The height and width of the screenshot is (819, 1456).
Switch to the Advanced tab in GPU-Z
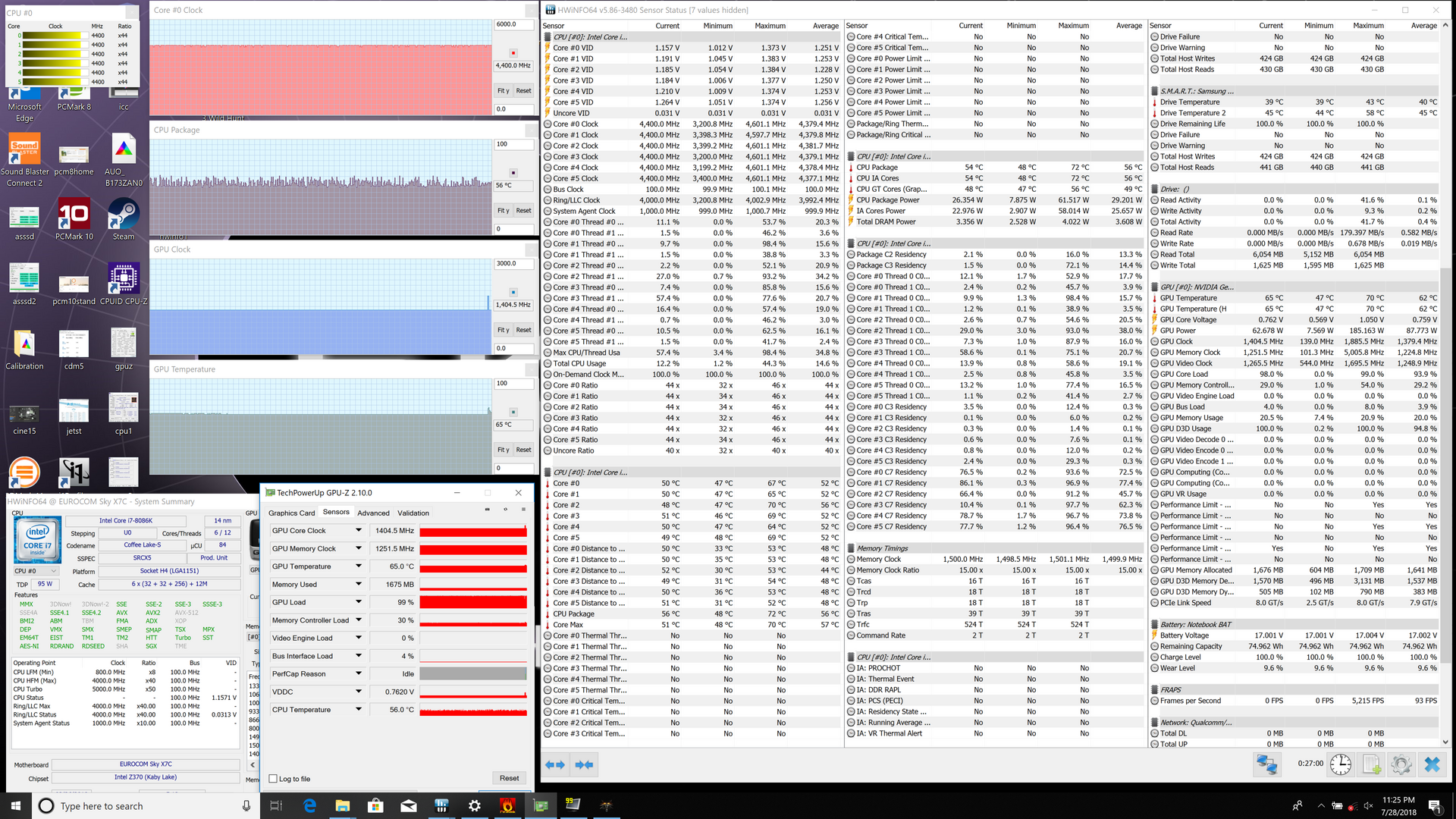373,513
